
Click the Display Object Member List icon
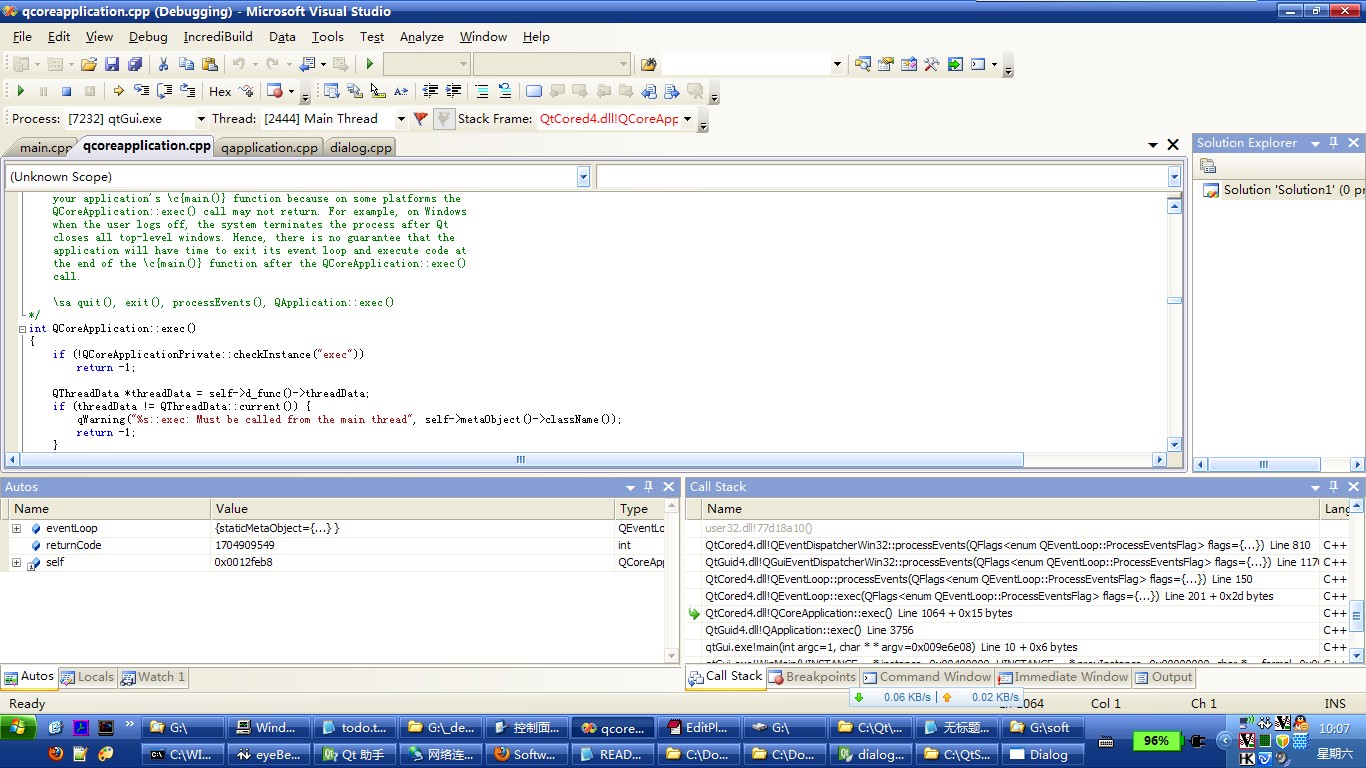[331, 91]
